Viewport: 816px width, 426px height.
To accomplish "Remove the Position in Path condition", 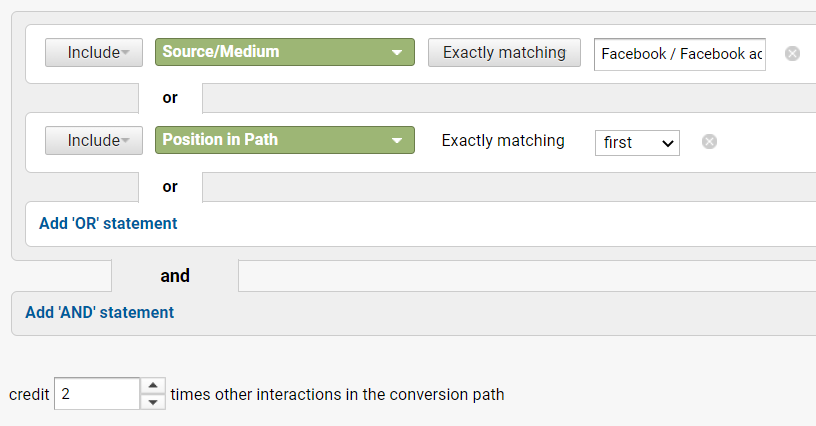I will click(709, 142).
